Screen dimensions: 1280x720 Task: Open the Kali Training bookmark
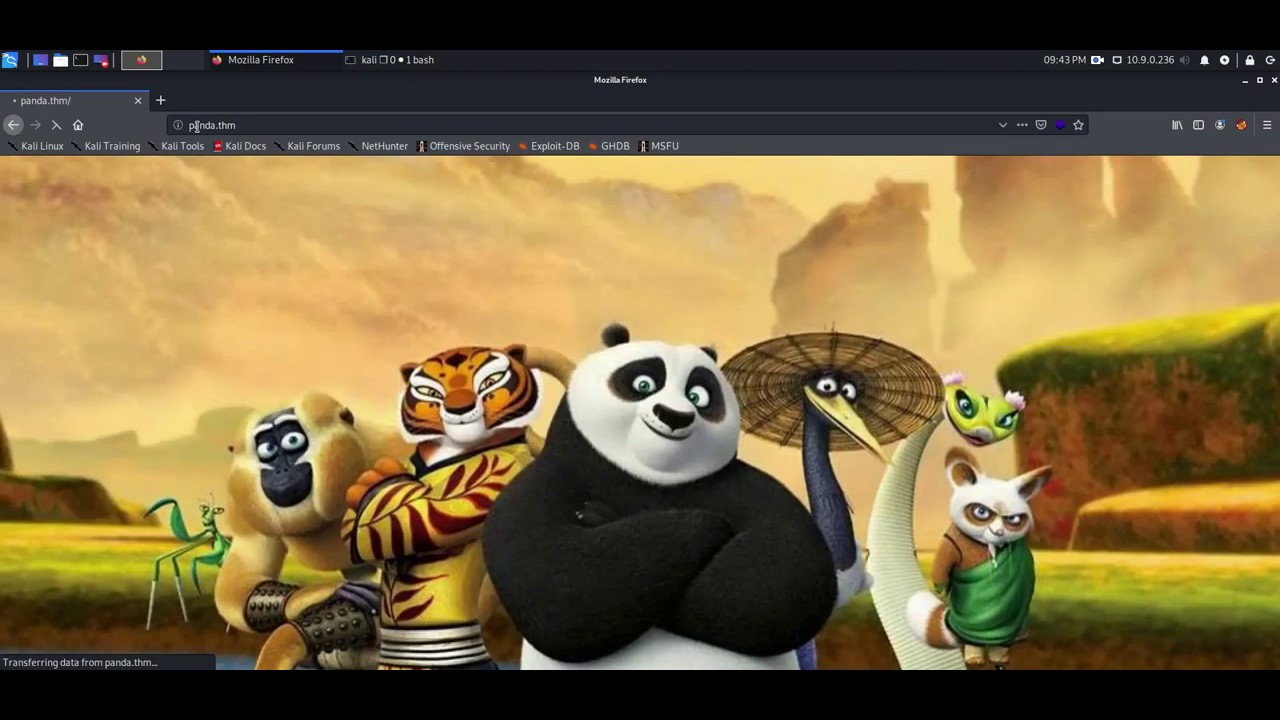pyautogui.click(x=106, y=146)
